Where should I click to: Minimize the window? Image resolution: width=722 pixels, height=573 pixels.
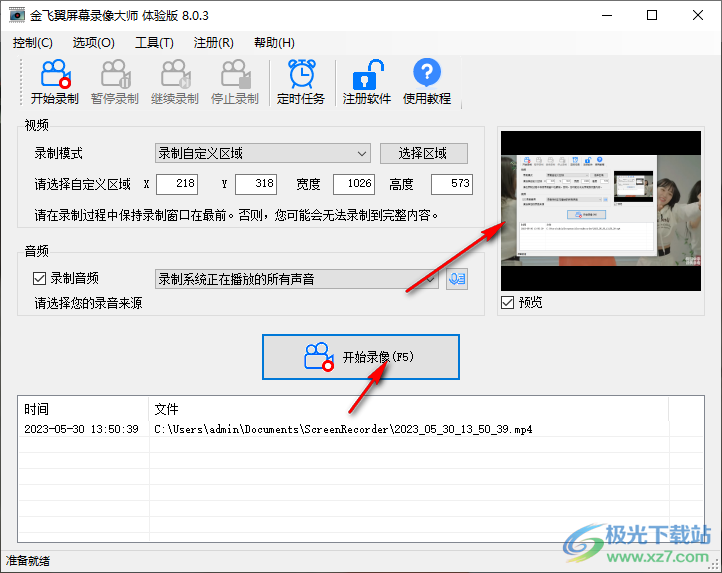pos(607,15)
